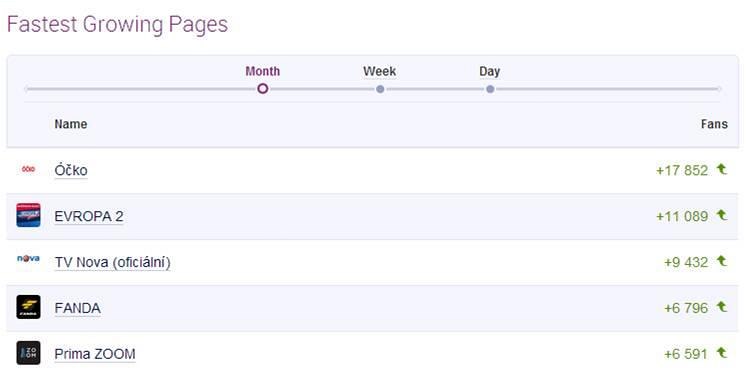Image resolution: width=746 pixels, height=384 pixels.
Task: Click the Prima ZOOM logo icon
Action: tap(29, 353)
